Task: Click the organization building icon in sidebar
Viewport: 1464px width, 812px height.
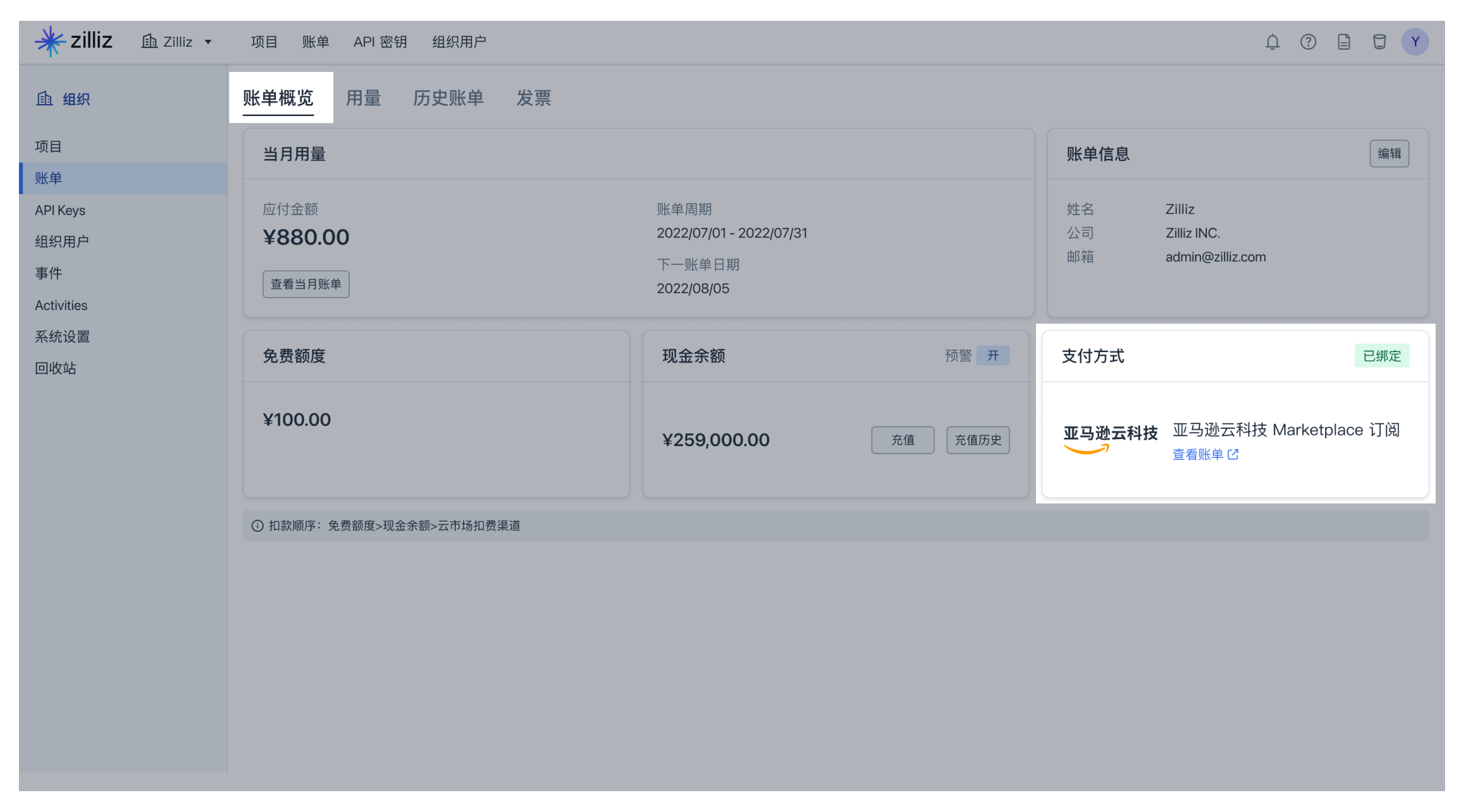Action: (x=44, y=98)
